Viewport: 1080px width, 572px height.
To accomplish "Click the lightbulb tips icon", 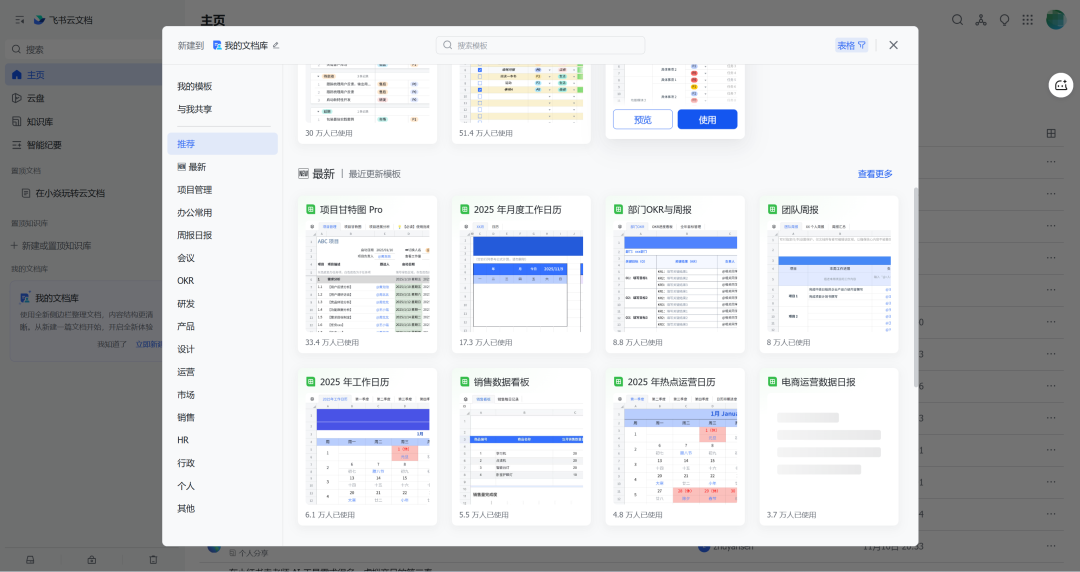I will (1004, 20).
